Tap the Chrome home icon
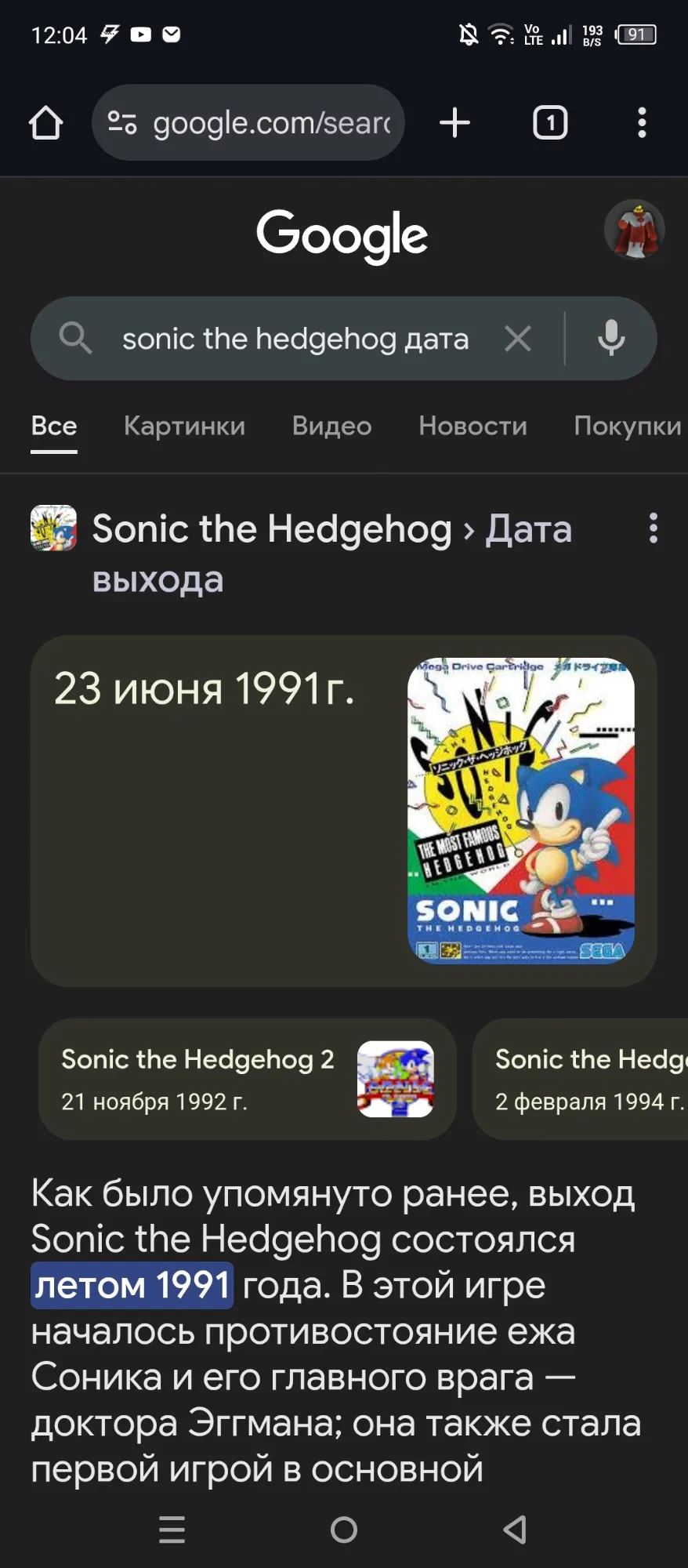 (x=45, y=123)
